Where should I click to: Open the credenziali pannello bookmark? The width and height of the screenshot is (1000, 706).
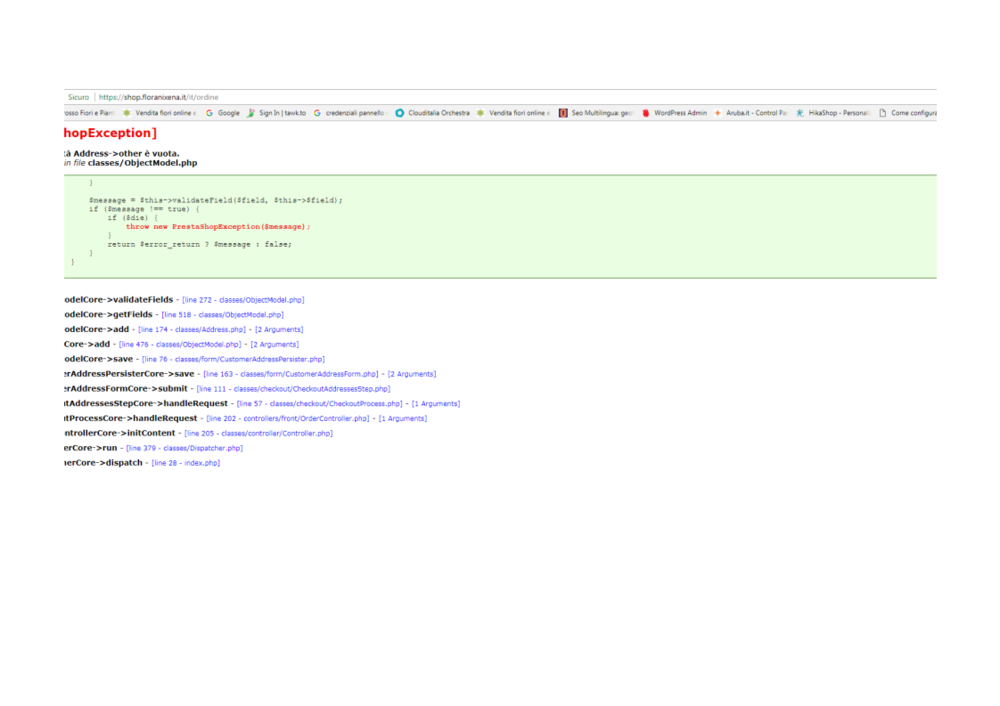pyautogui.click(x=351, y=113)
